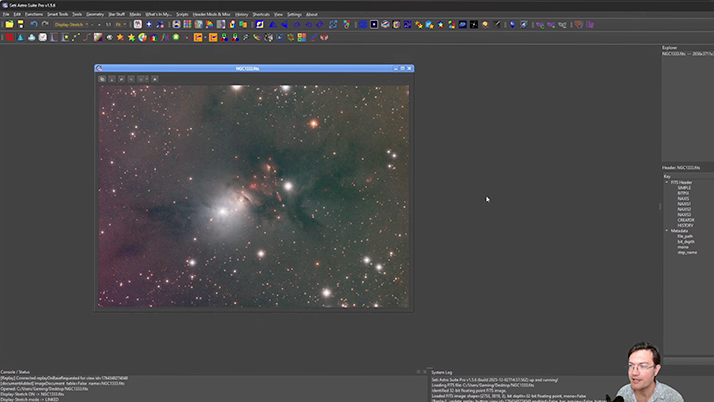Click the red circular icon ending second toolbar
This screenshot has width=714, height=402.
tap(324, 37)
